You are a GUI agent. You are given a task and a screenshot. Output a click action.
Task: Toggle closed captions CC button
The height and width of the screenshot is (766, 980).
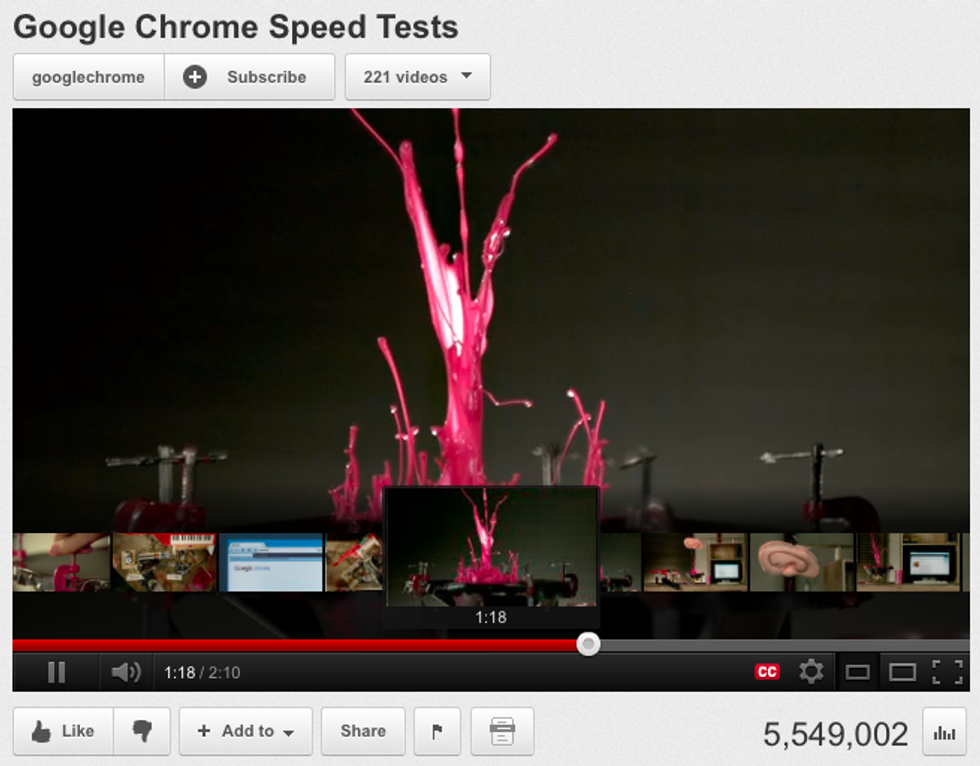point(767,672)
